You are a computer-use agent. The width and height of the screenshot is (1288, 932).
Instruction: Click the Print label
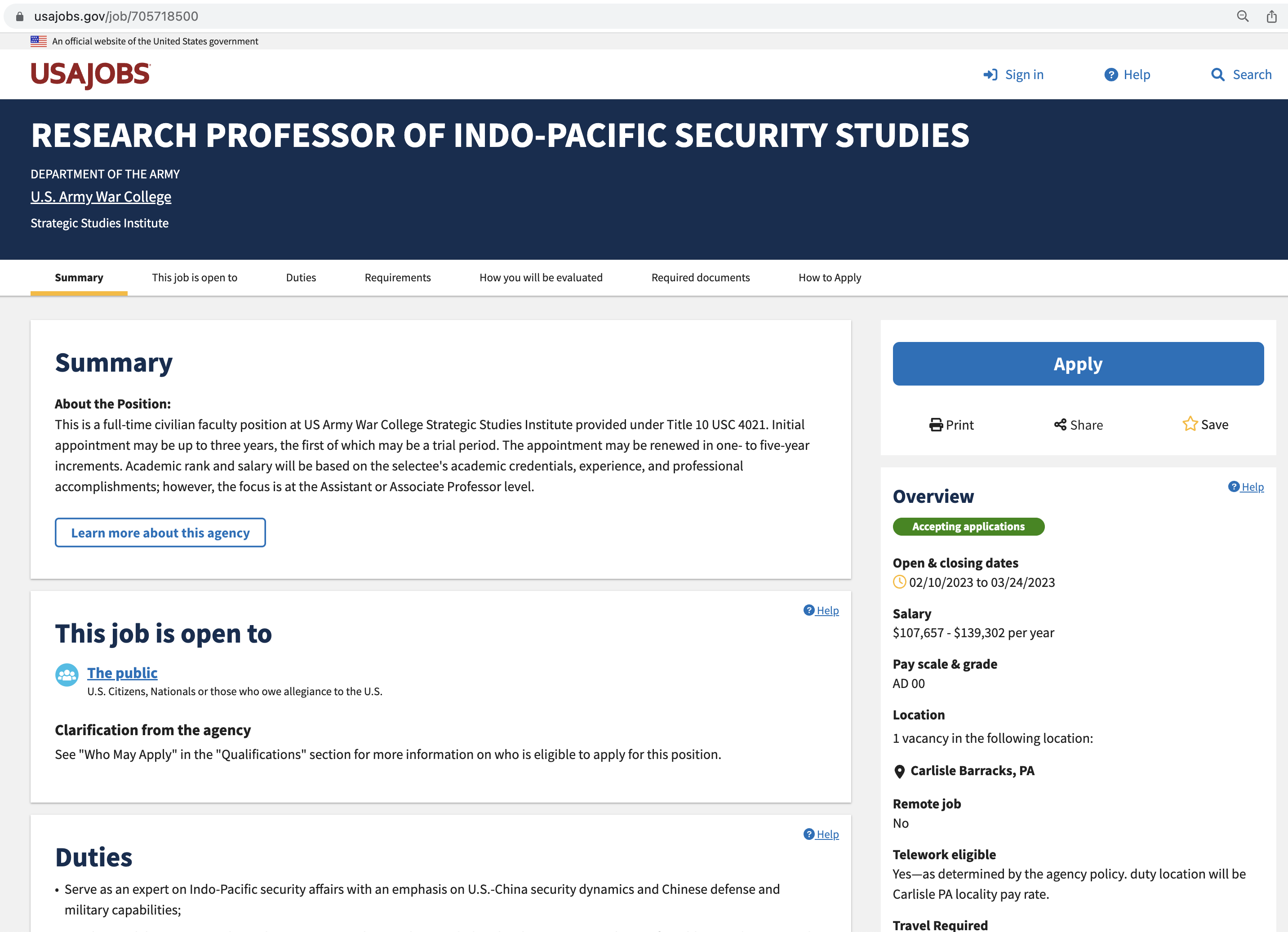(959, 426)
